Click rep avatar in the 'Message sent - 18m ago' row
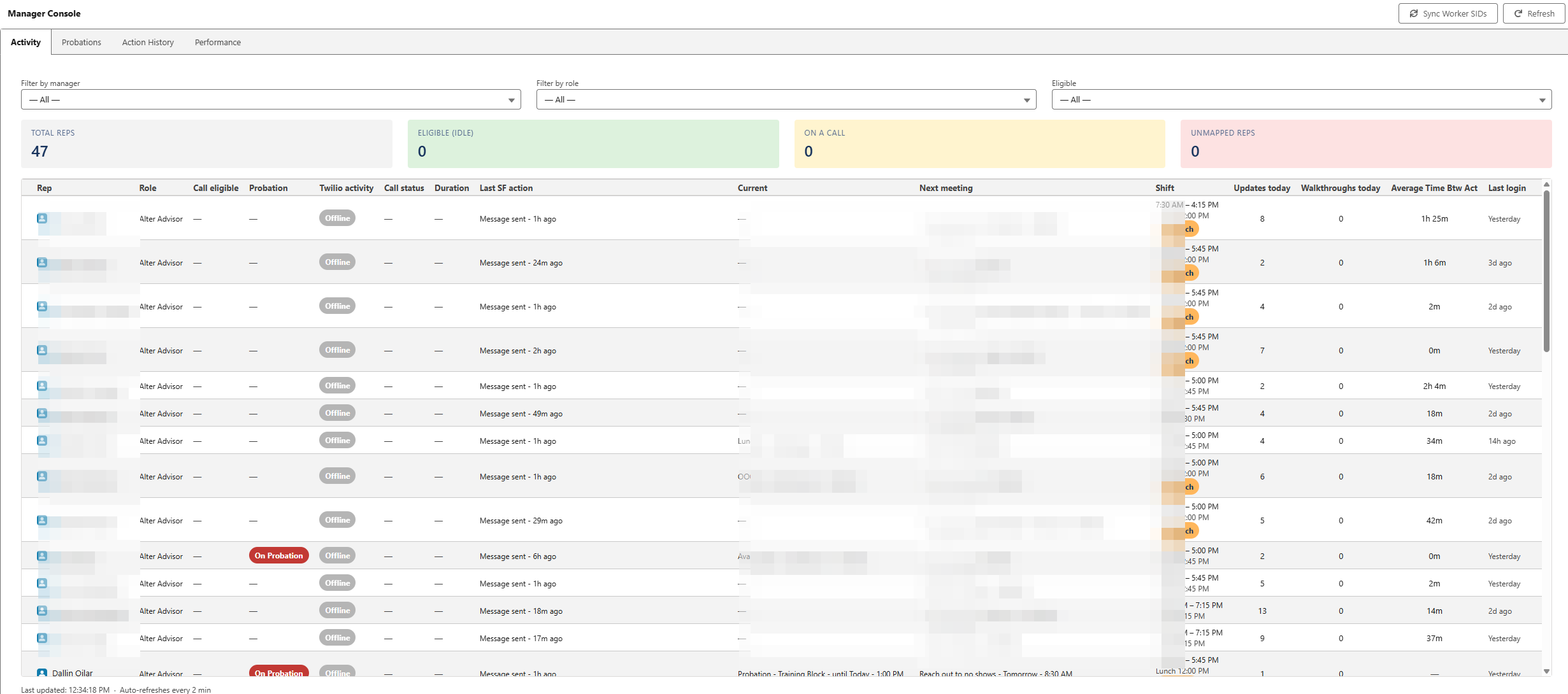Screen dimensions: 1568x694 (42, 611)
